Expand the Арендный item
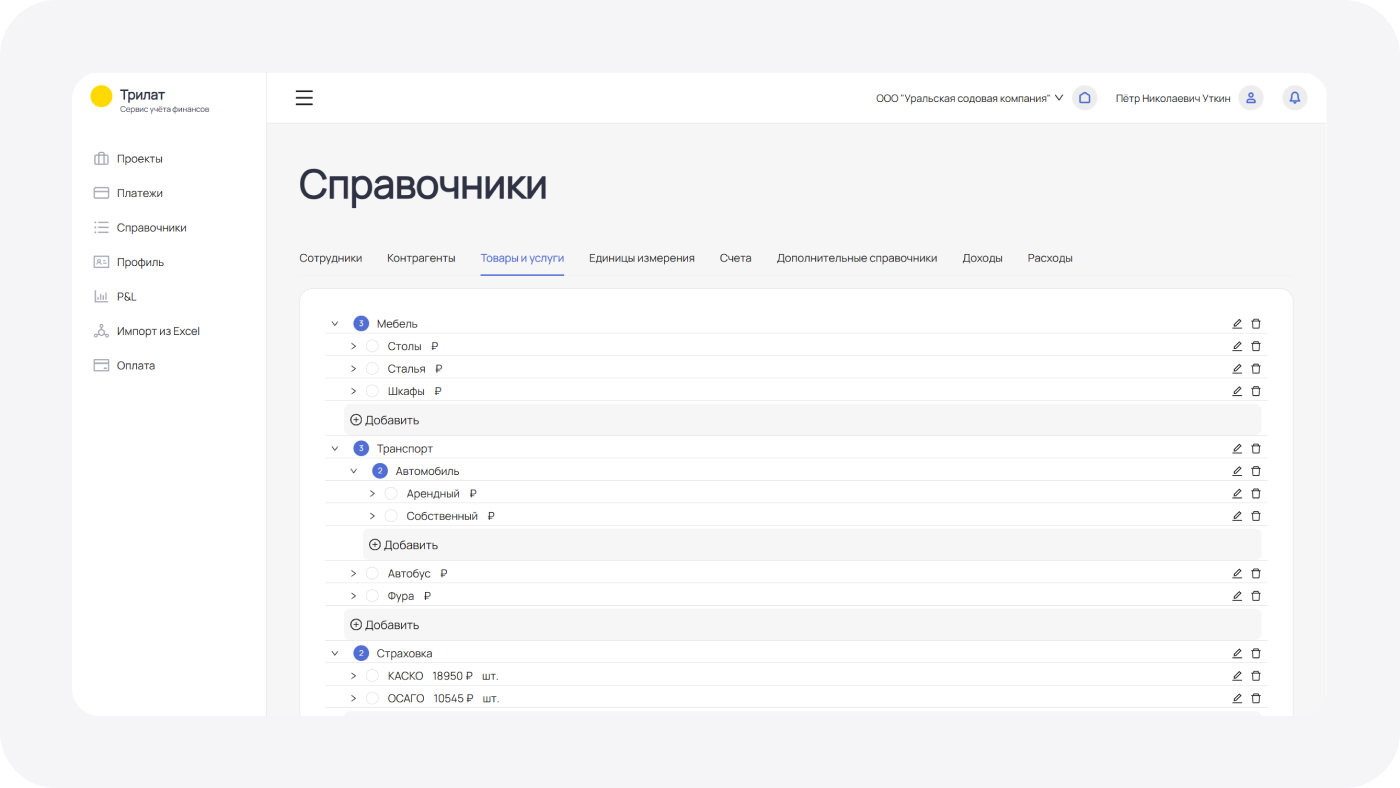 pyautogui.click(x=372, y=494)
